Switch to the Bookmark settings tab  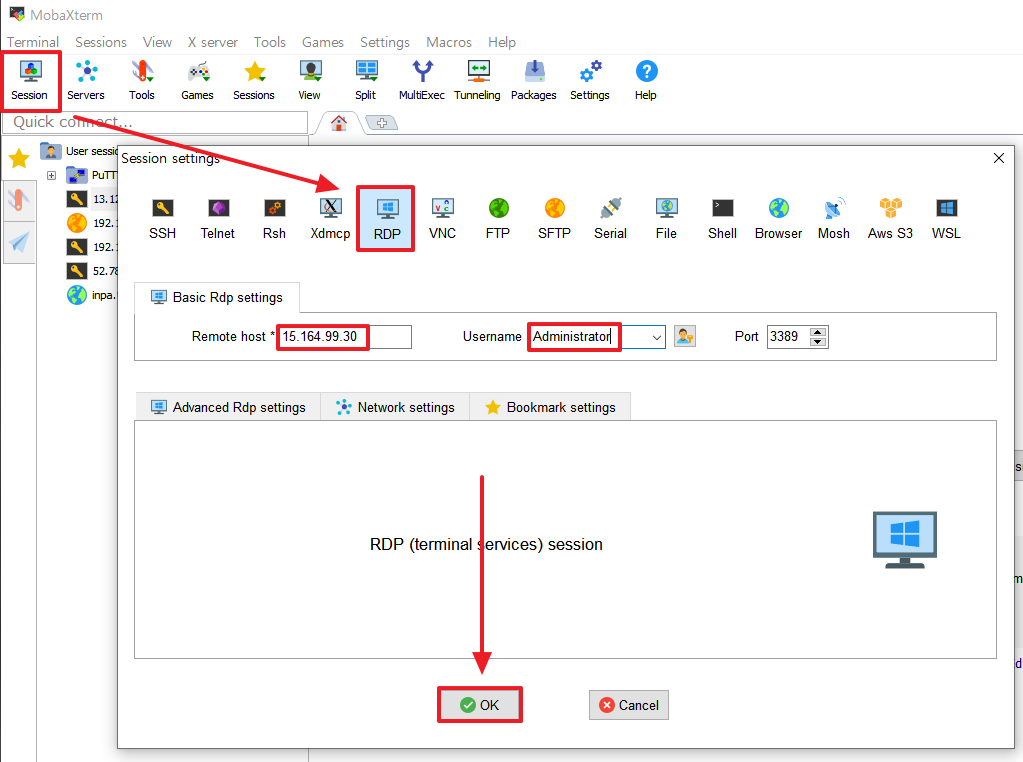click(550, 407)
